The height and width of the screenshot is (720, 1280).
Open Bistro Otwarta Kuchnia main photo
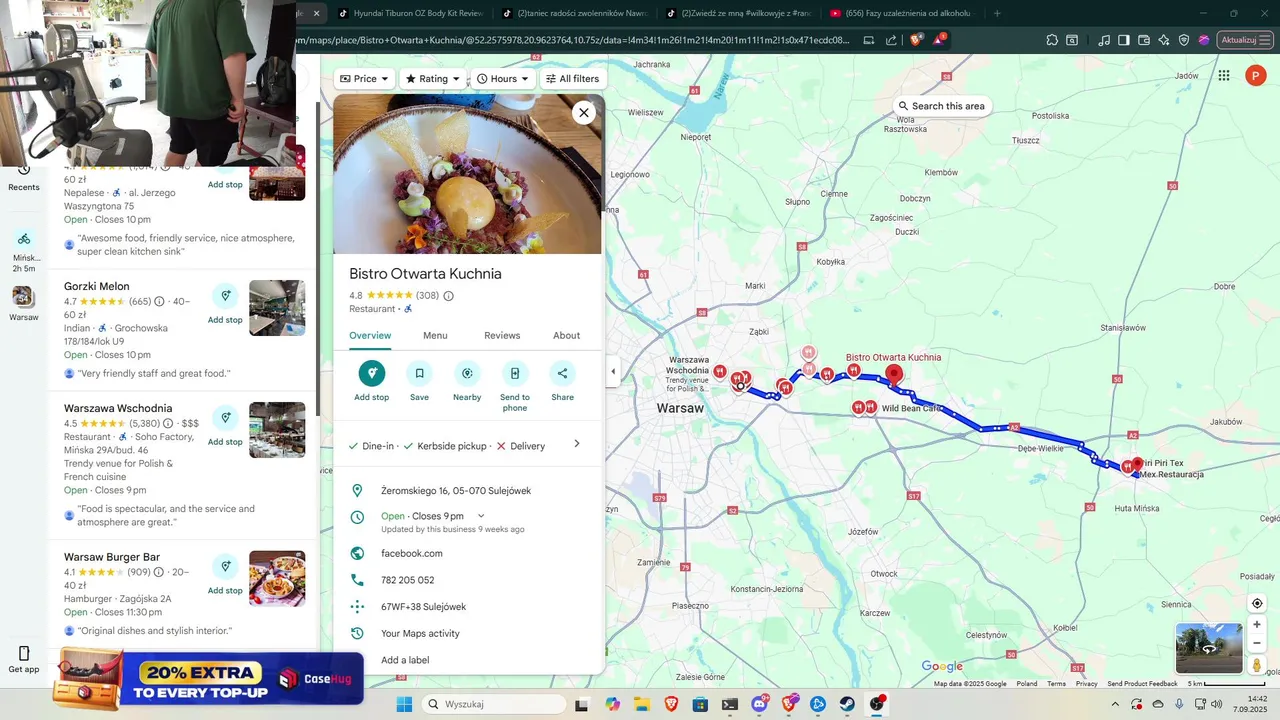click(x=468, y=175)
